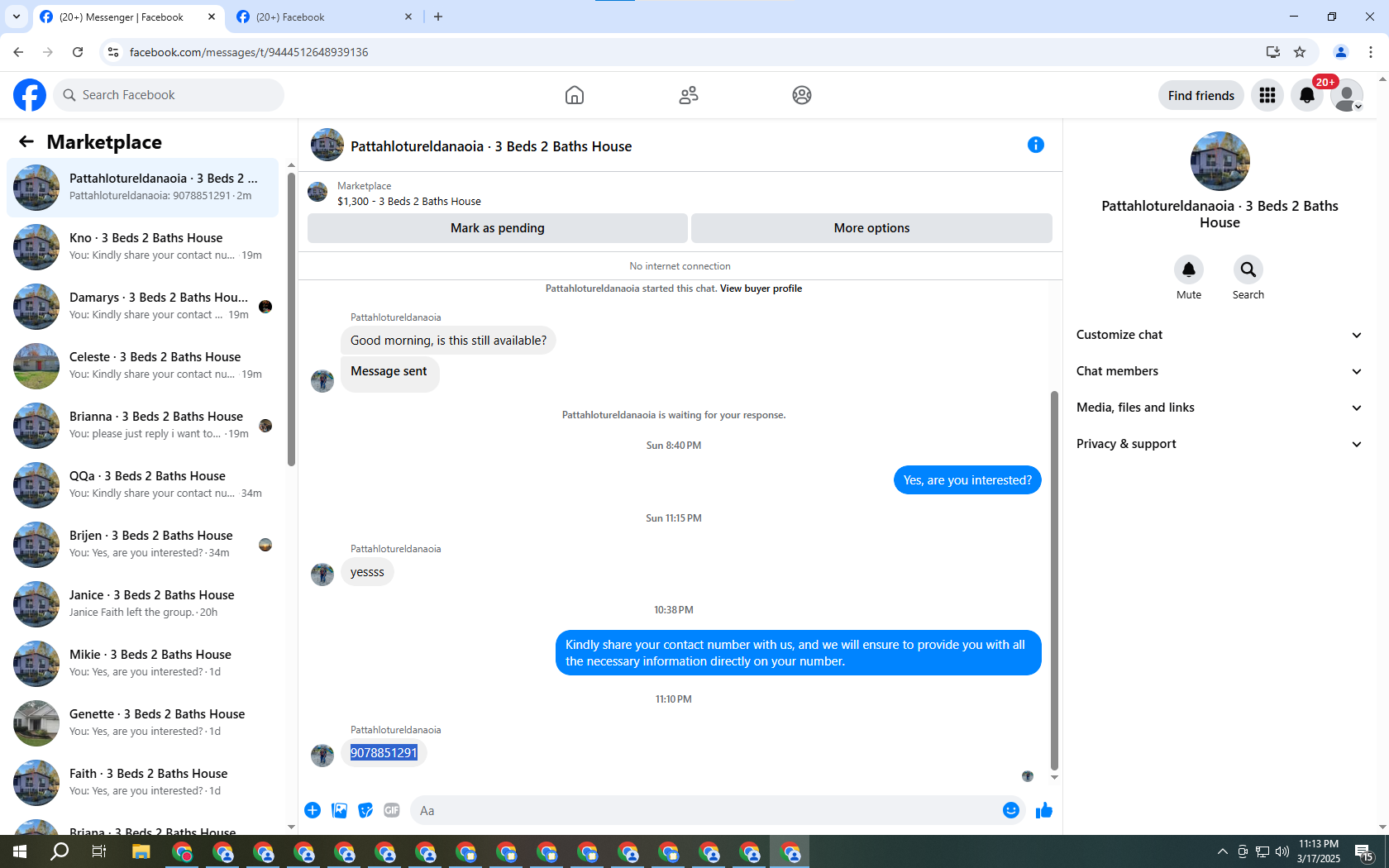
Task: Open the notifications bell
Action: click(x=1307, y=96)
